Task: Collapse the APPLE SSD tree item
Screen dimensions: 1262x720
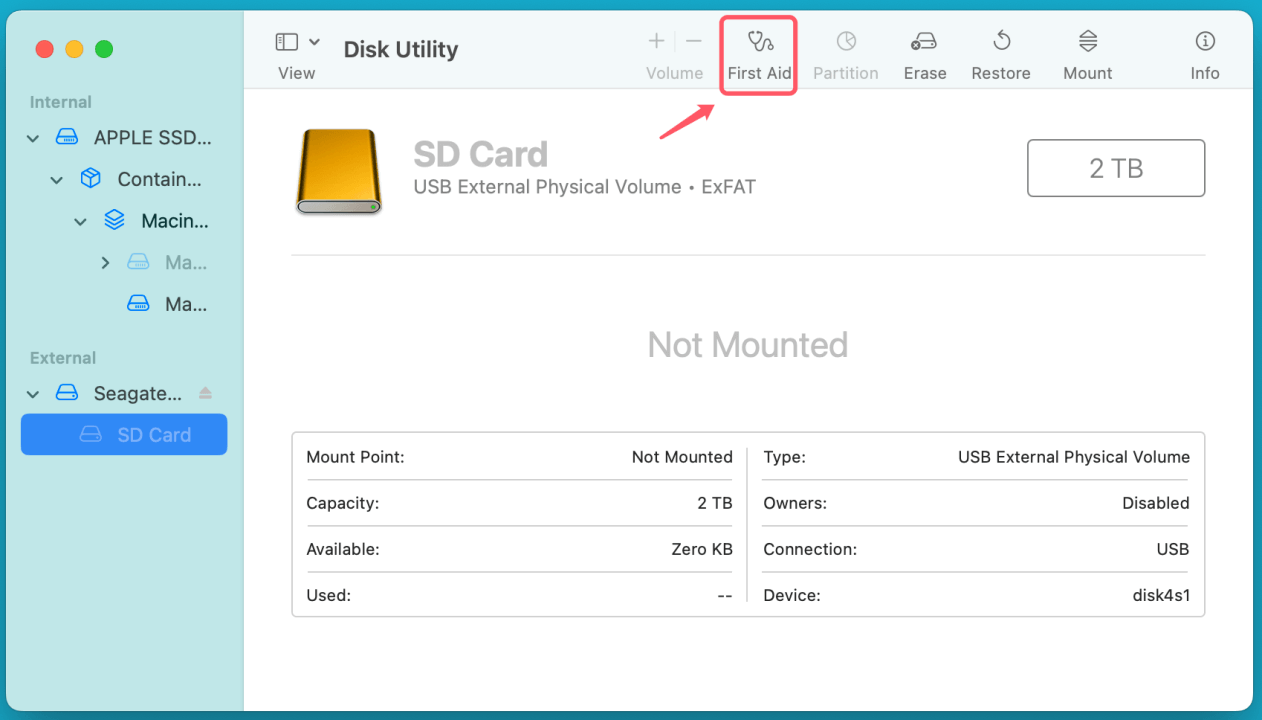Action: [32, 138]
